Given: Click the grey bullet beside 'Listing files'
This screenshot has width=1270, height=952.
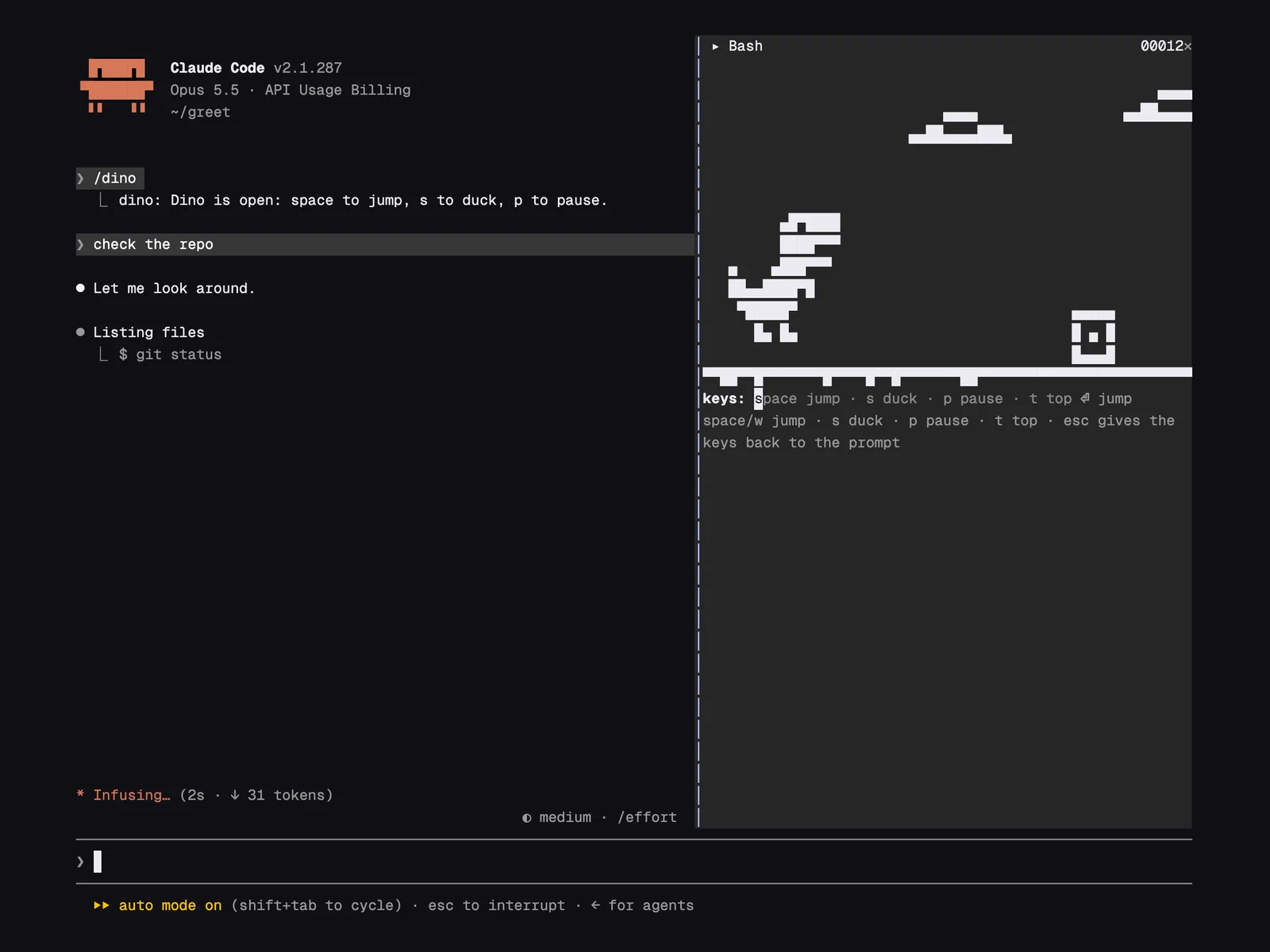Looking at the screenshot, I should click(80, 332).
